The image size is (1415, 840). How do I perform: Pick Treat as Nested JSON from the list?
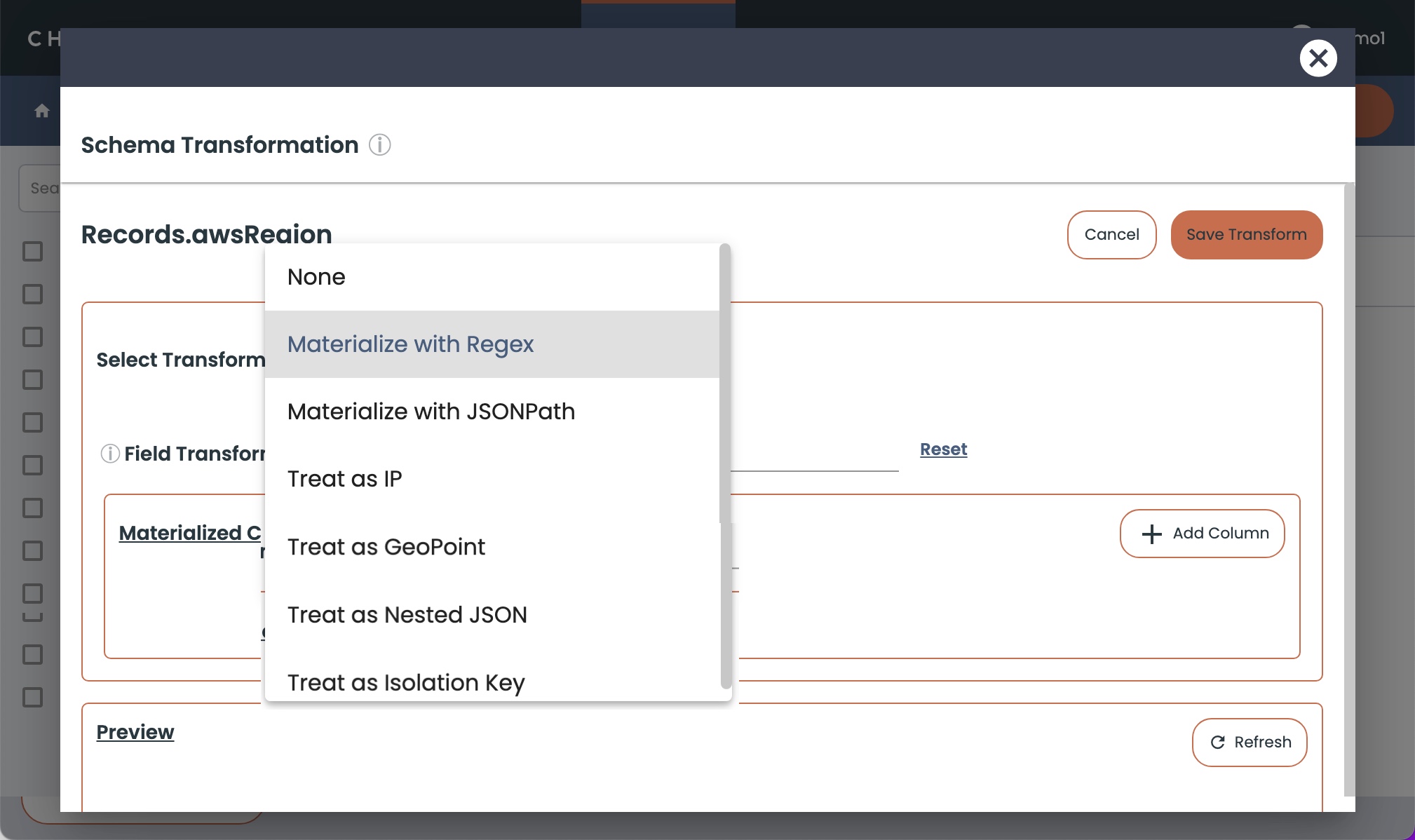pyautogui.click(x=407, y=614)
